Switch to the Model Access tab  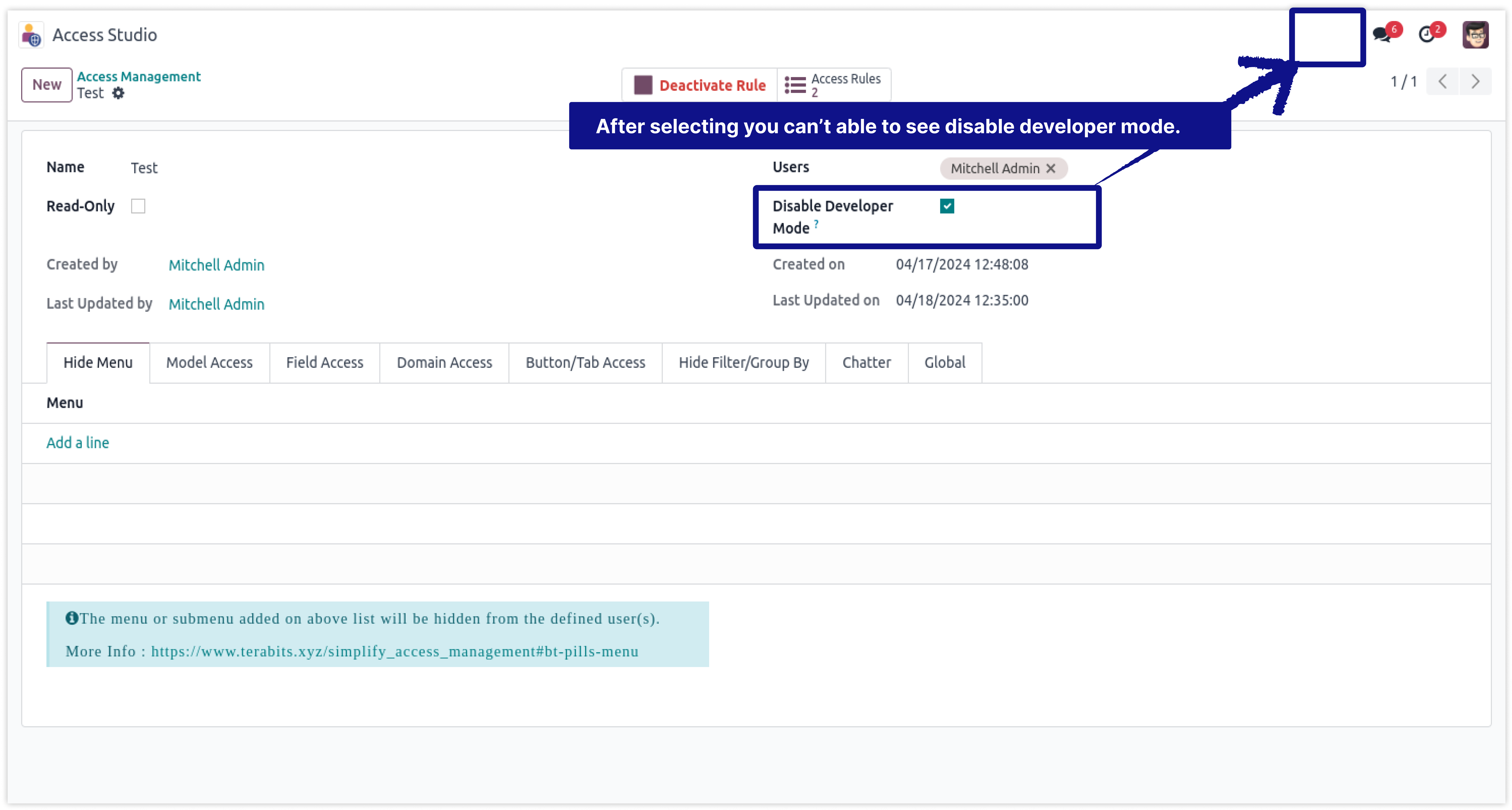tap(210, 363)
